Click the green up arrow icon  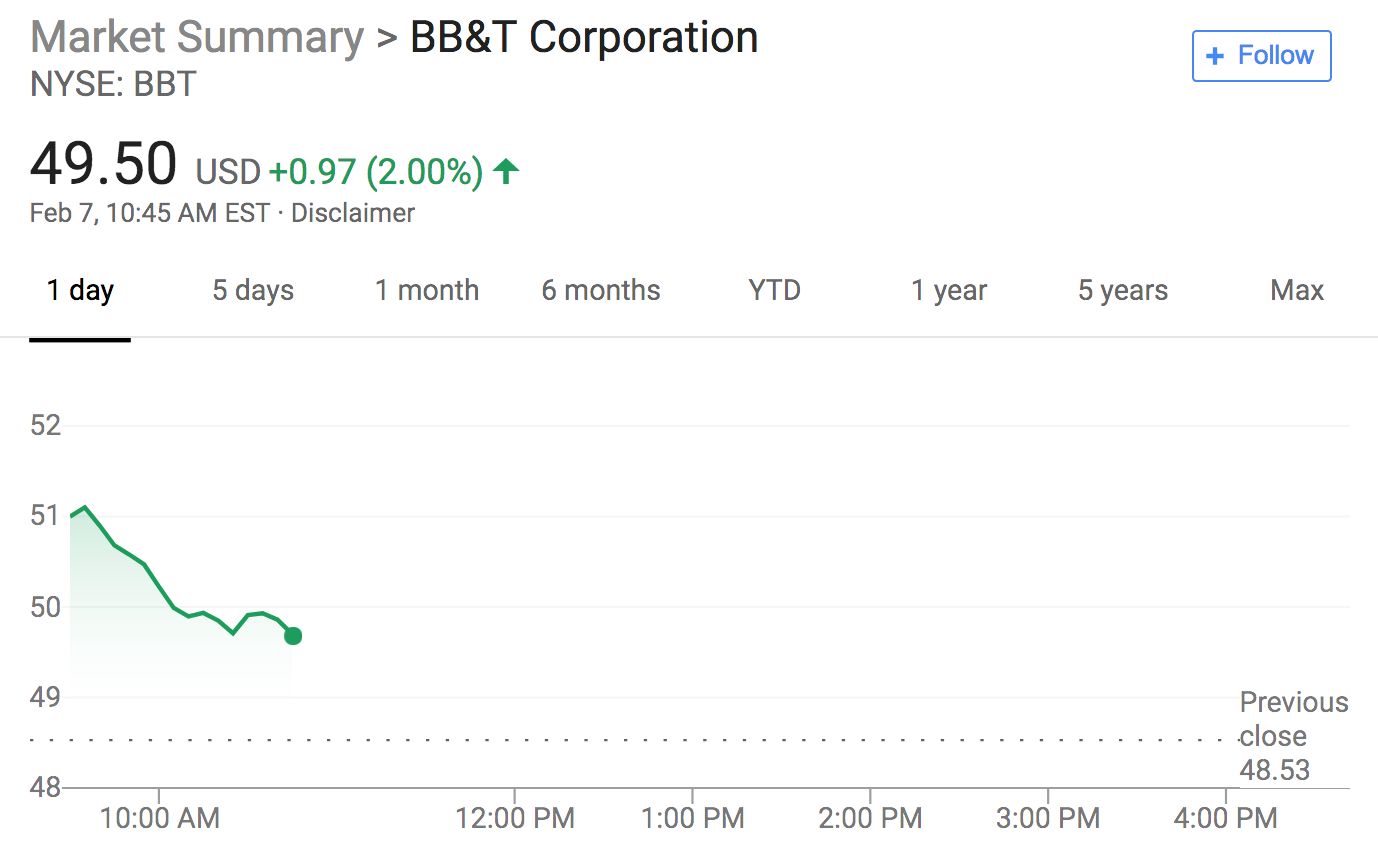coord(506,172)
